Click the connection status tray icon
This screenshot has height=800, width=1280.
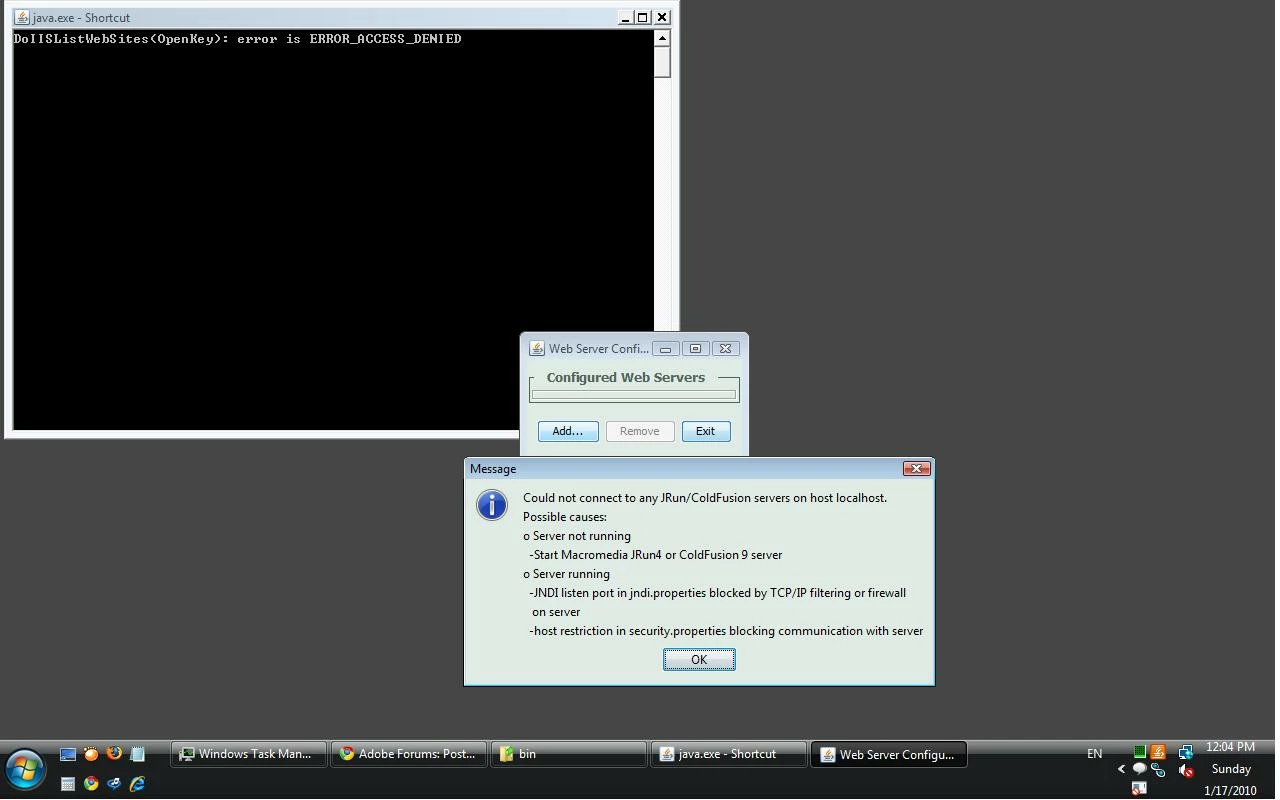(x=1158, y=770)
